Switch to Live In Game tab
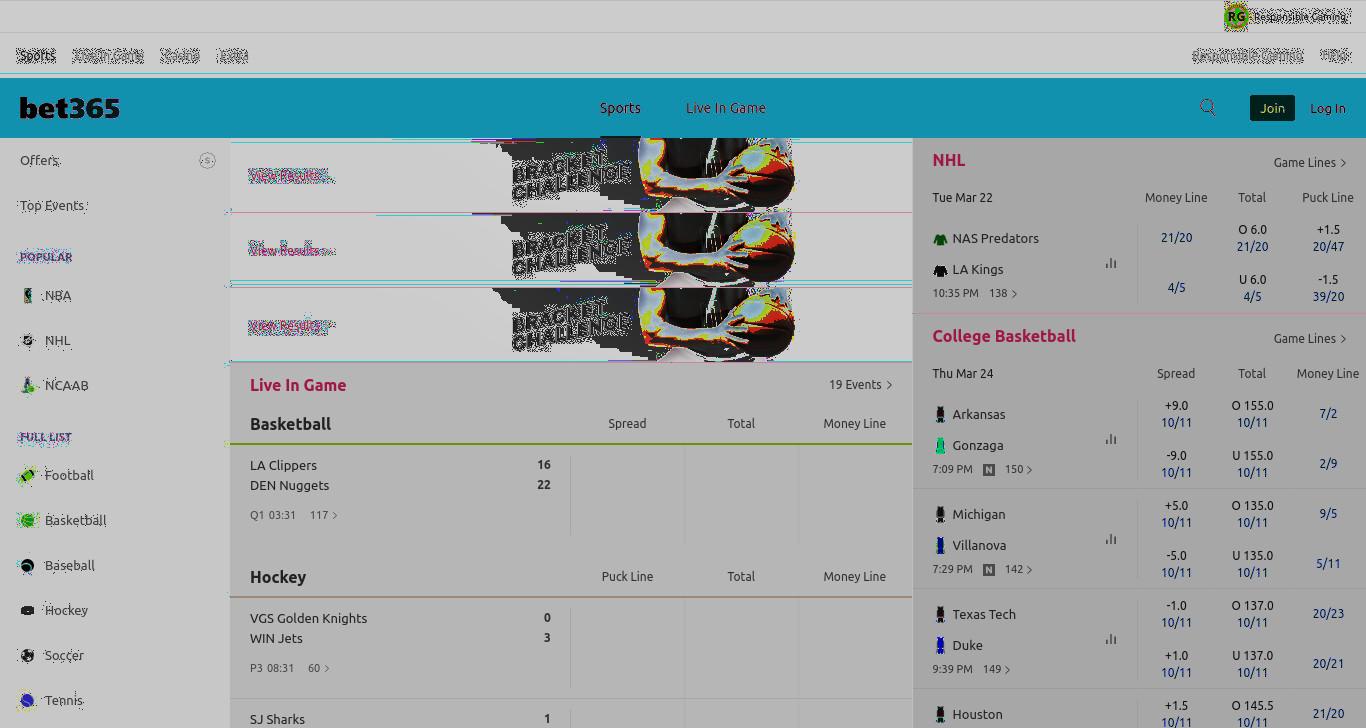Image resolution: width=1366 pixels, height=728 pixels. click(726, 108)
